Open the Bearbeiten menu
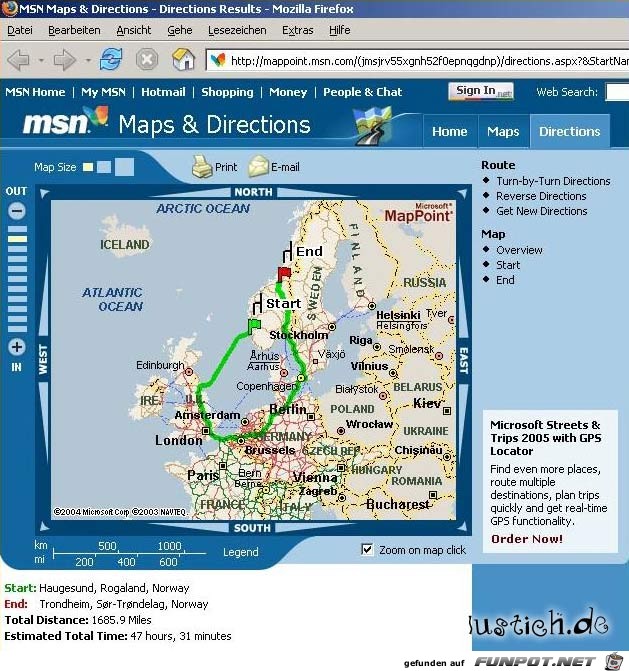This screenshot has width=629, height=671. pyautogui.click(x=74, y=30)
